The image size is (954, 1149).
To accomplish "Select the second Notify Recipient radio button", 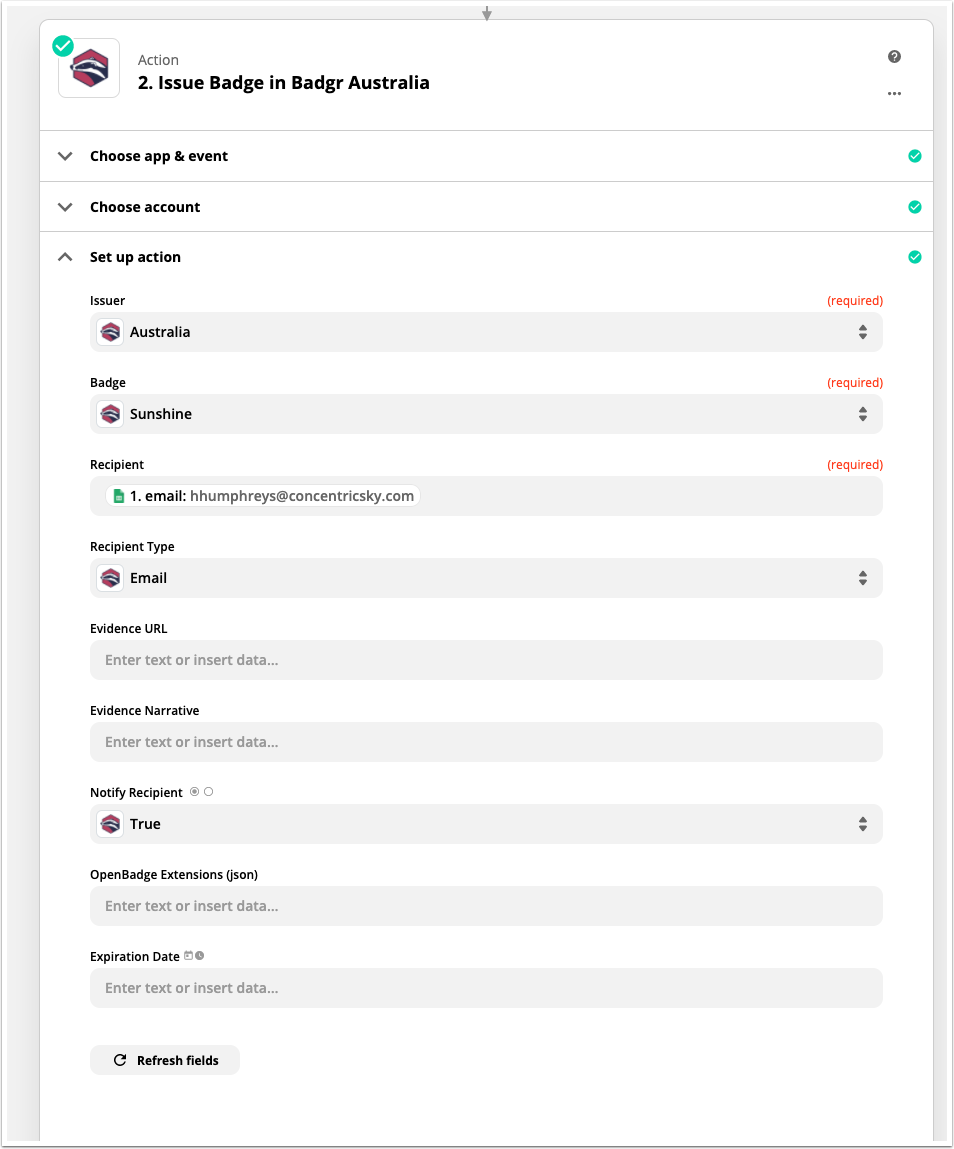I will pyautogui.click(x=209, y=791).
